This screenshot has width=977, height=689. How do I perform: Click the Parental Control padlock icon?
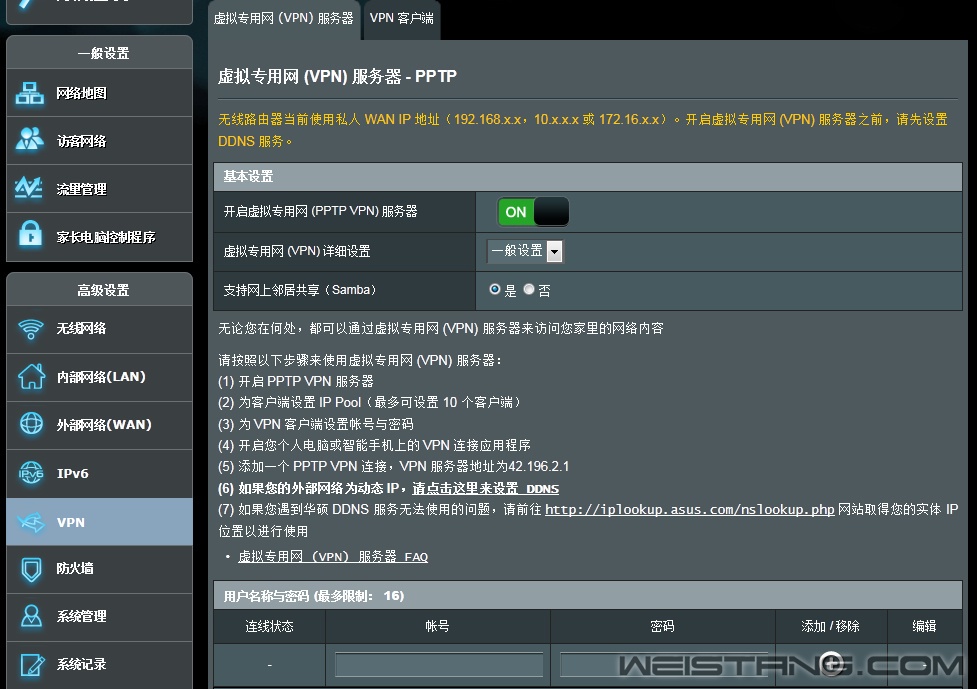tap(30, 234)
